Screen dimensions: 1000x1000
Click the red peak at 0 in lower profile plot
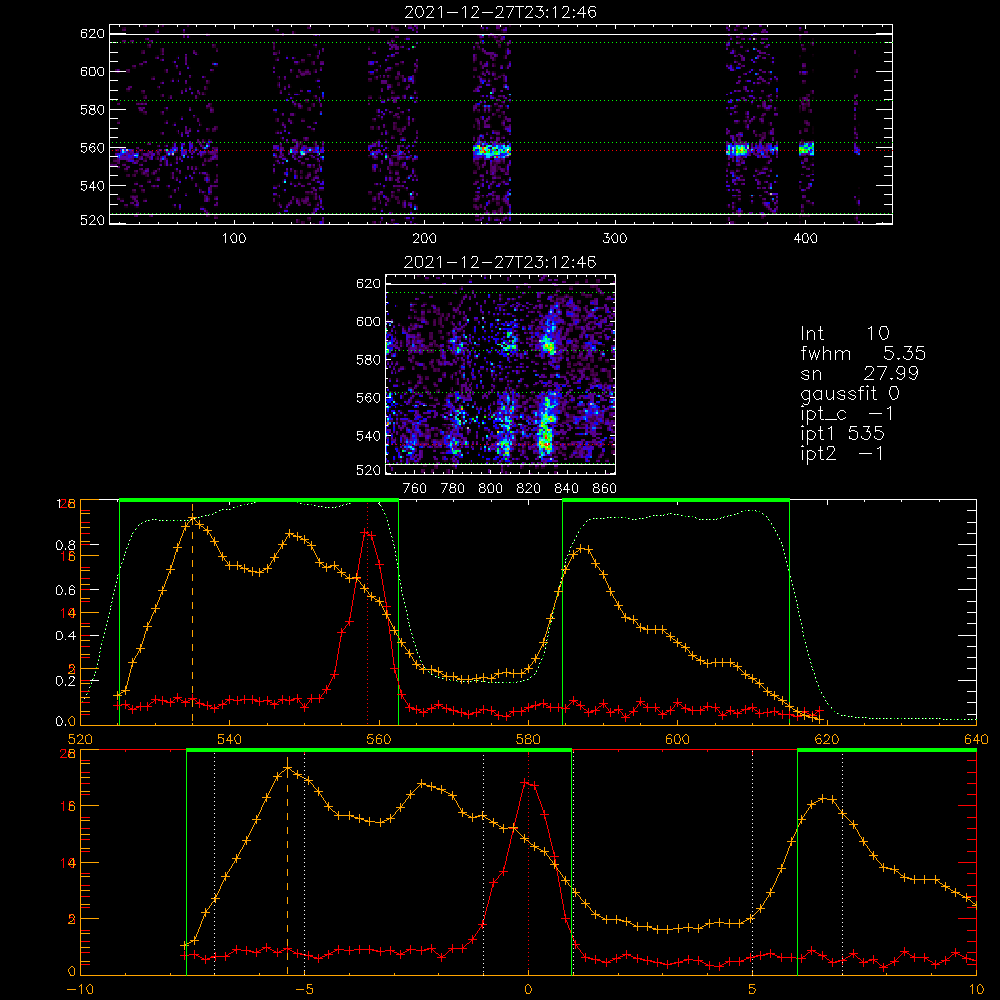[x=528, y=782]
